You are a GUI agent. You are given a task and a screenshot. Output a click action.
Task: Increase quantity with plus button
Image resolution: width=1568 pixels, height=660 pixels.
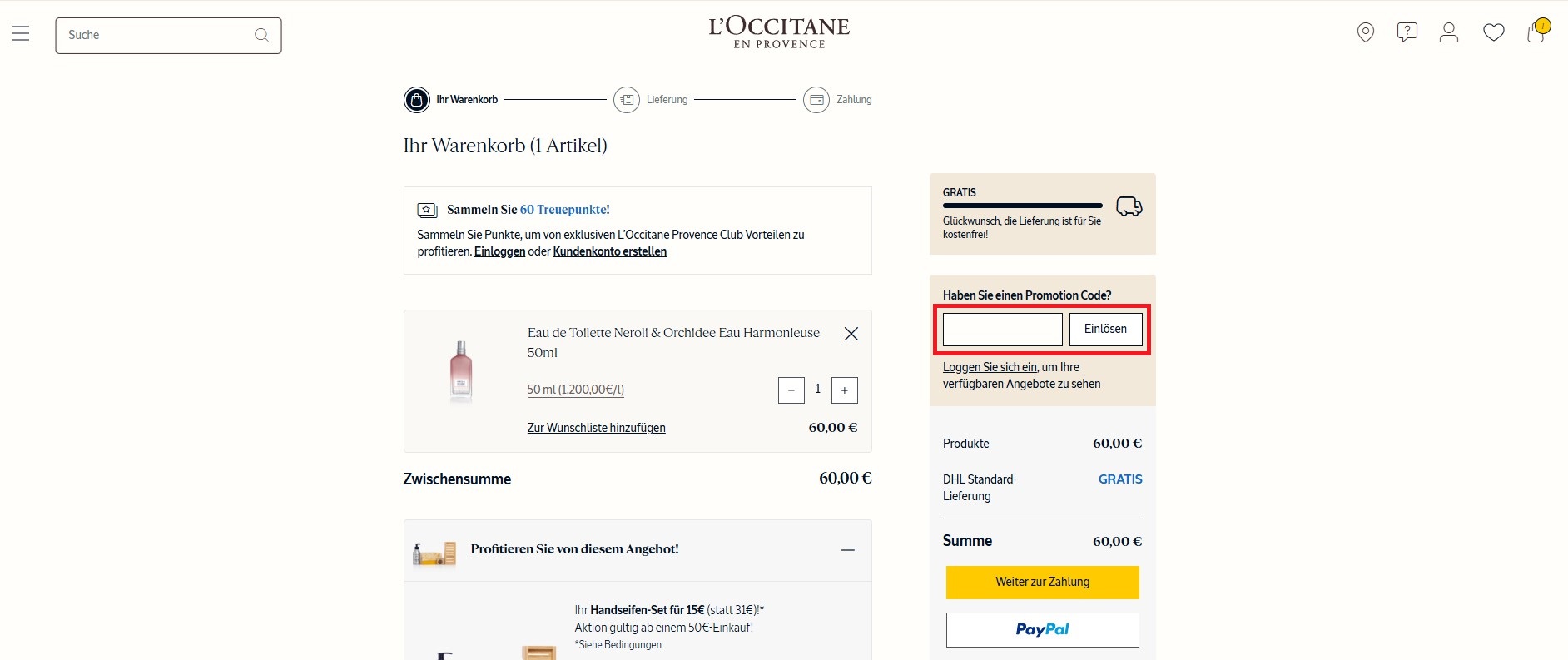[x=845, y=390]
